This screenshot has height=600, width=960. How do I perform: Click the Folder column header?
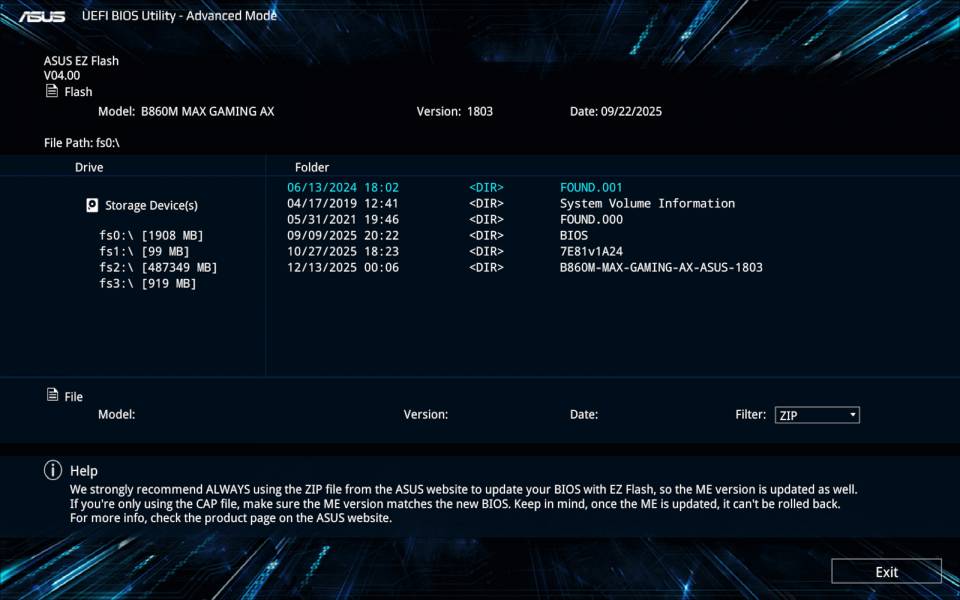[312, 167]
